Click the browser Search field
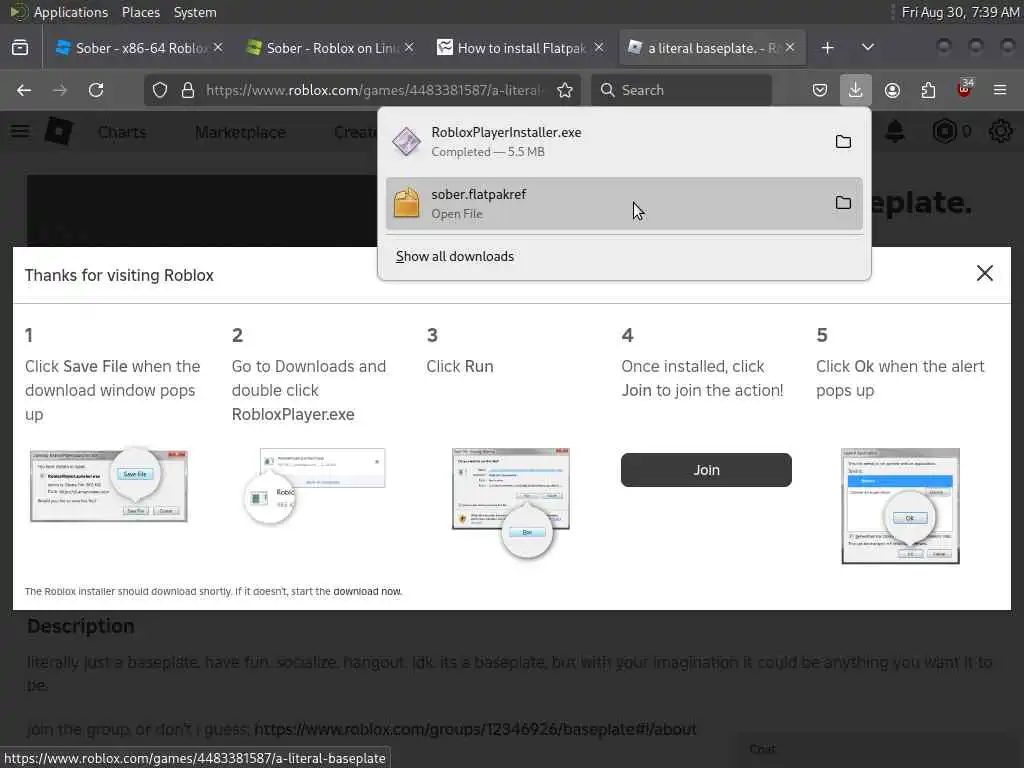 [x=681, y=90]
